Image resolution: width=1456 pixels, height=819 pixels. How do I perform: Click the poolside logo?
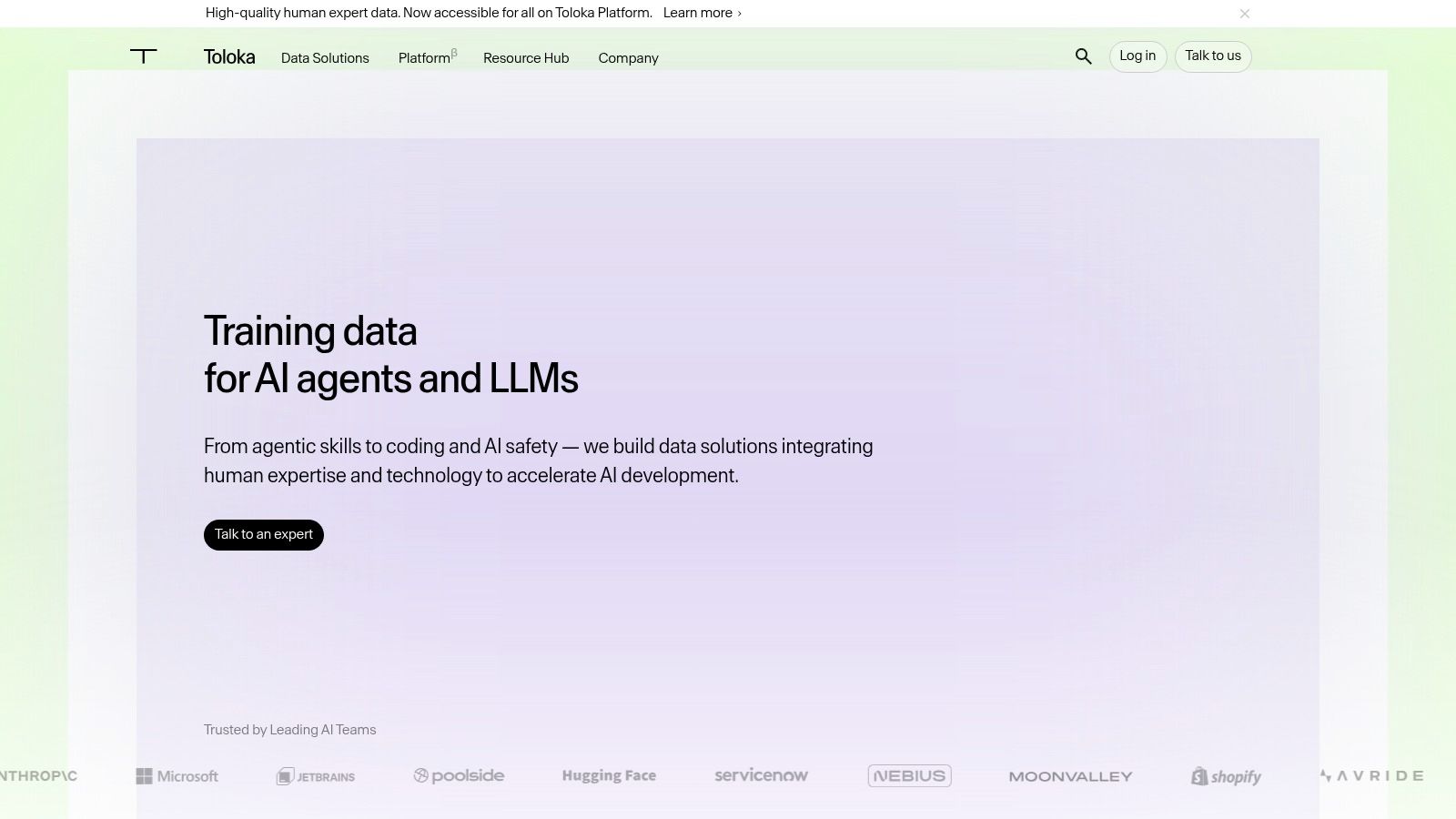tap(459, 775)
